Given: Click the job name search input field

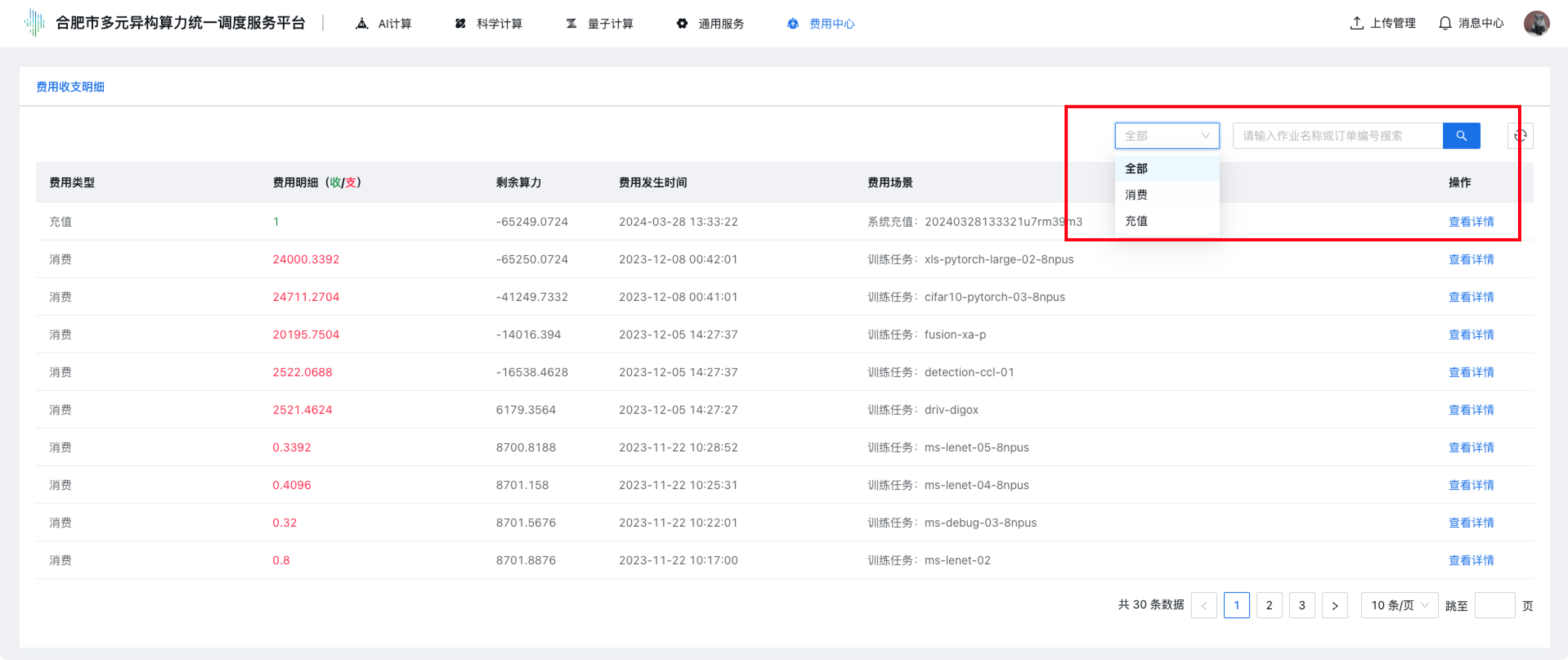Looking at the screenshot, I should point(1337,136).
